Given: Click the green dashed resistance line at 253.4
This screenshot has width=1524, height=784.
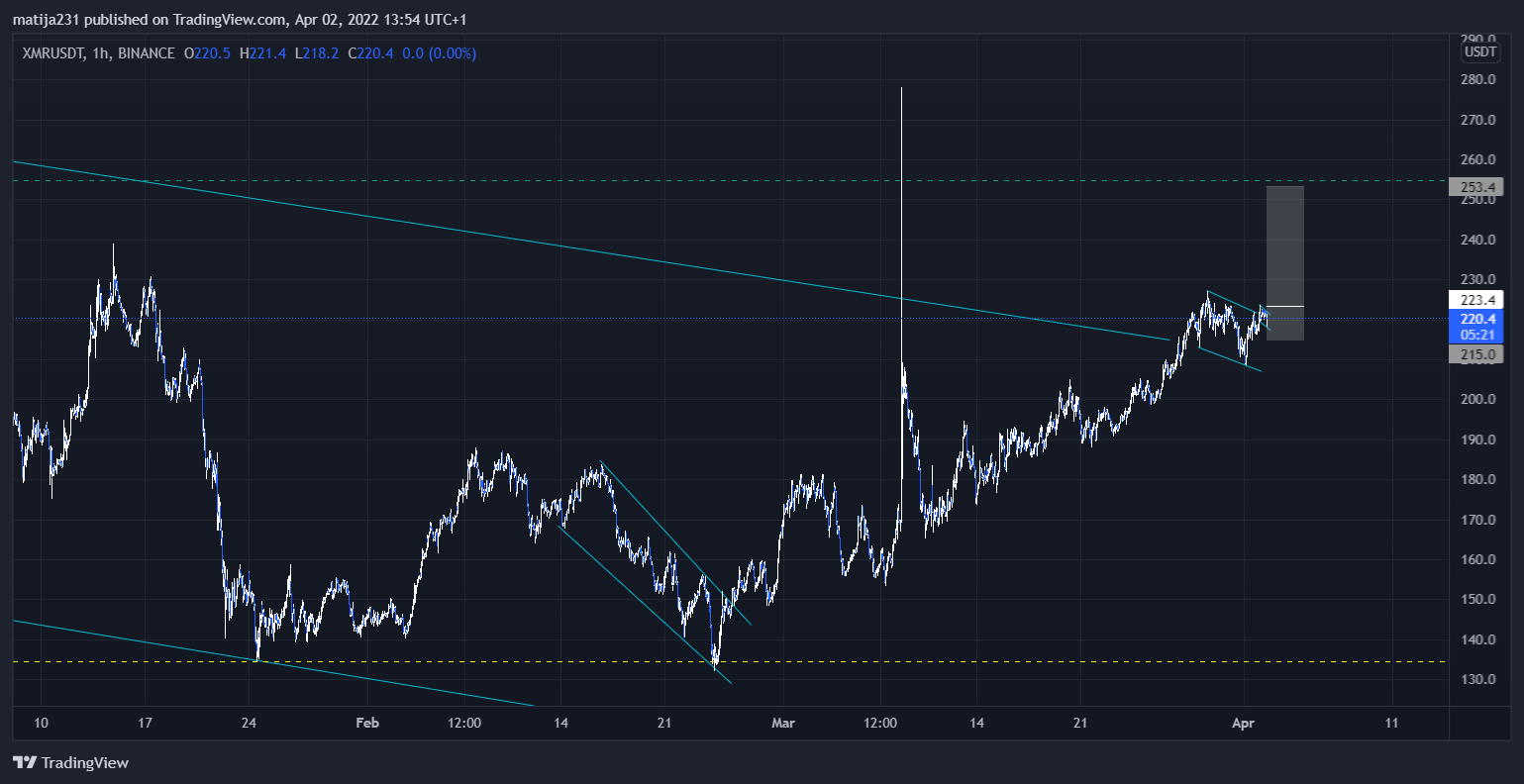Looking at the screenshot, I should pyautogui.click(x=729, y=181).
